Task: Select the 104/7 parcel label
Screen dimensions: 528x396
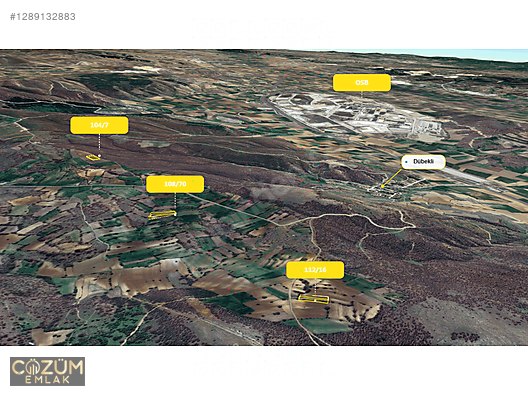Action: pos(99,125)
